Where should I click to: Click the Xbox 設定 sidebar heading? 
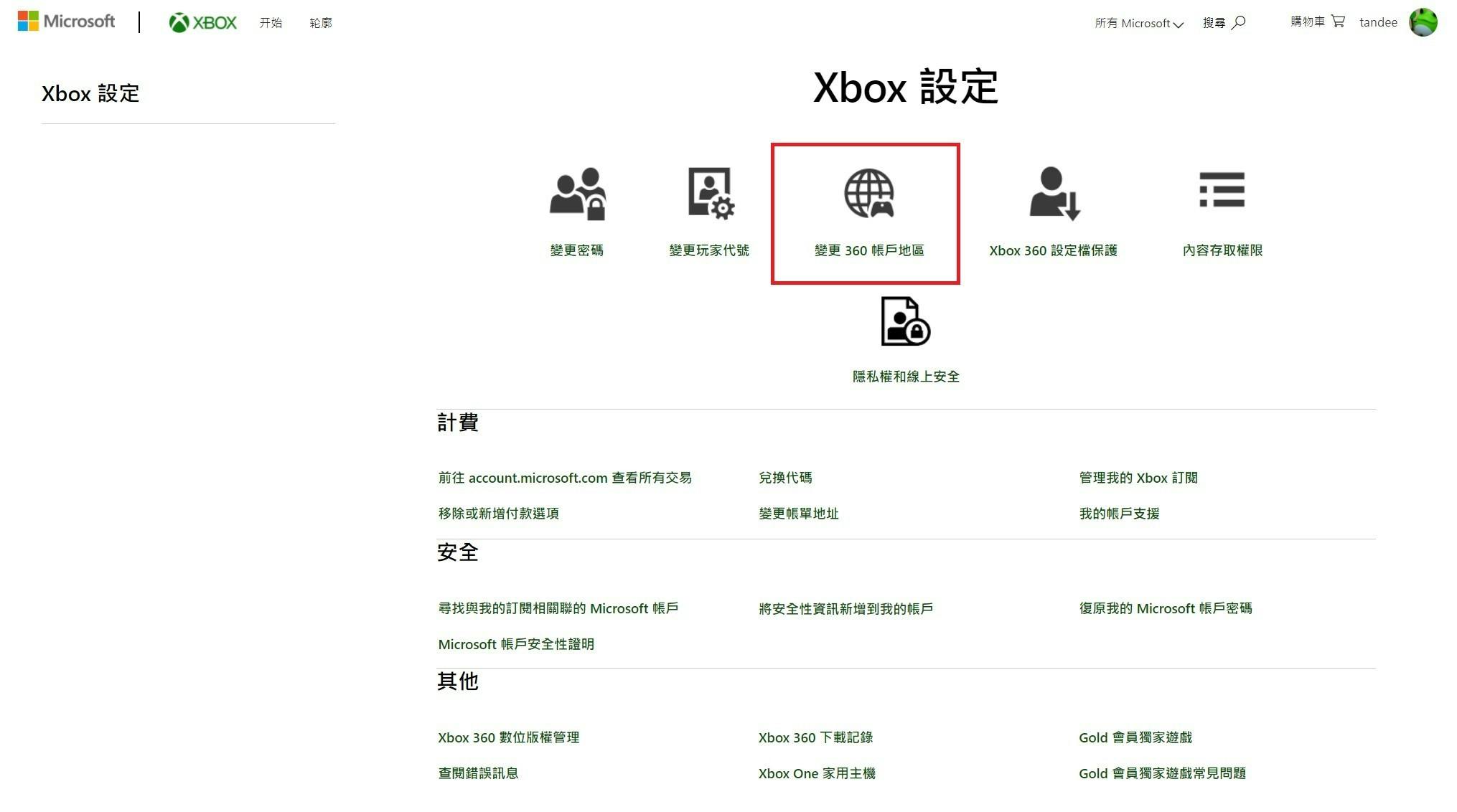90,94
